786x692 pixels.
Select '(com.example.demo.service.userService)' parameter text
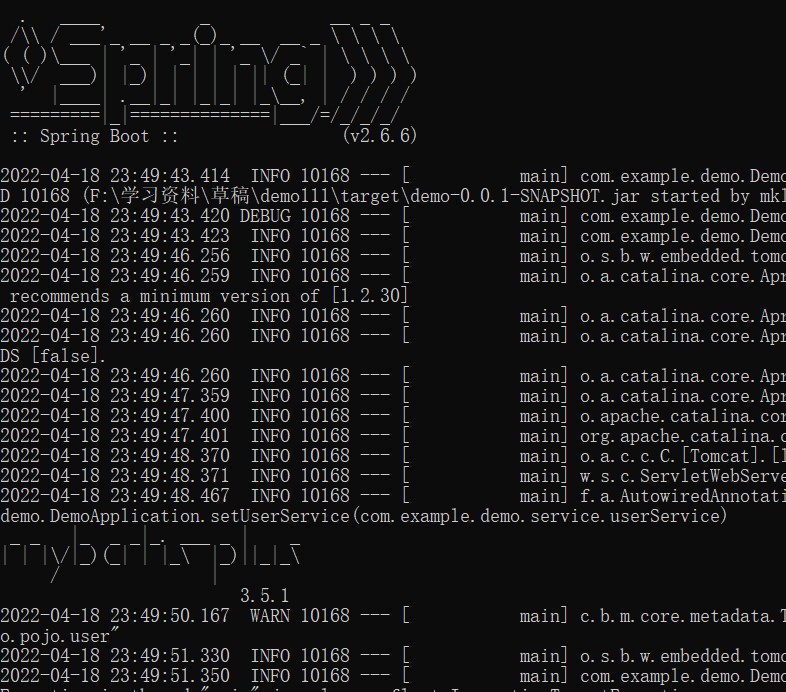(x=539, y=516)
